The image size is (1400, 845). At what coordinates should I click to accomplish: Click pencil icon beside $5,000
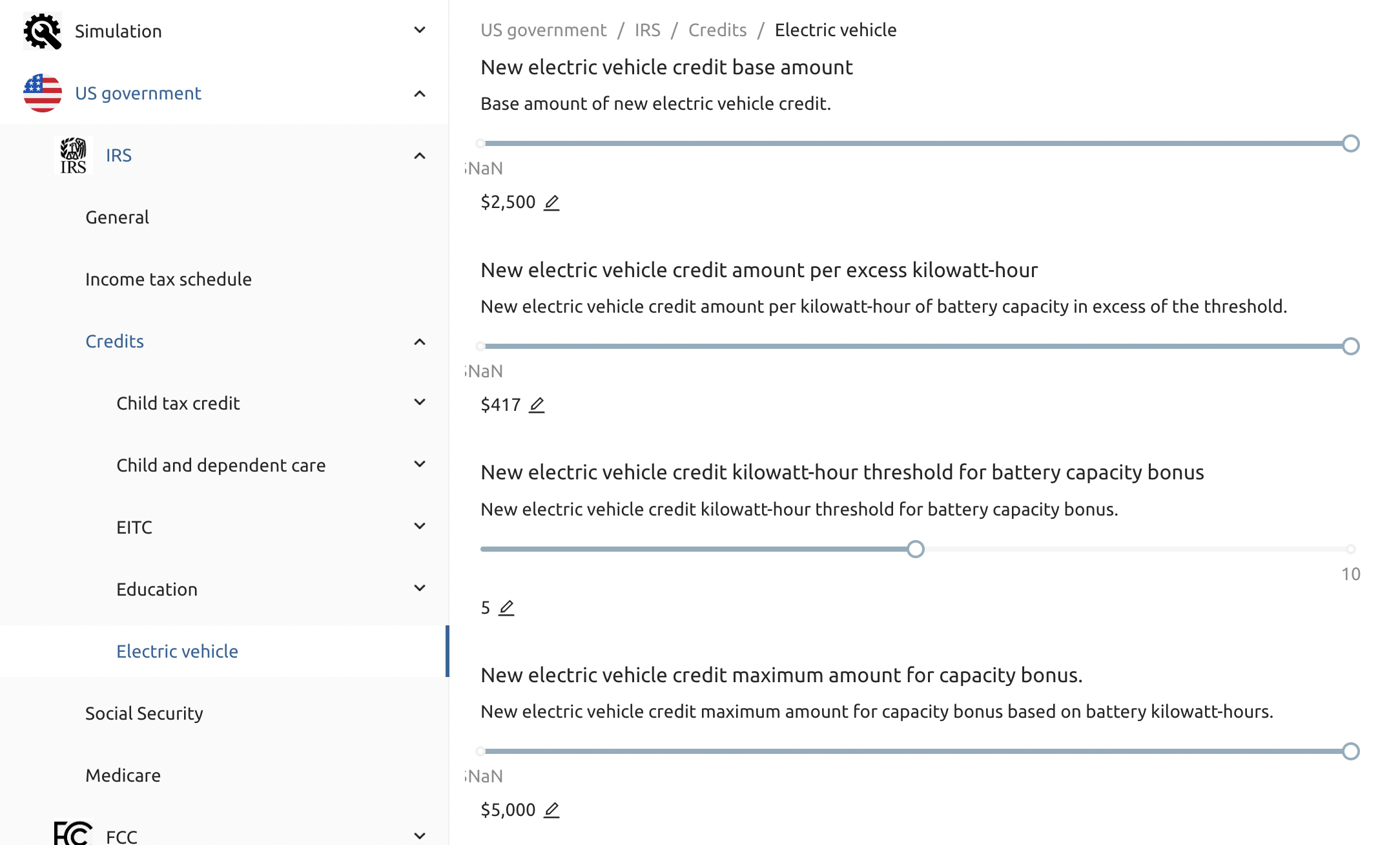(551, 810)
